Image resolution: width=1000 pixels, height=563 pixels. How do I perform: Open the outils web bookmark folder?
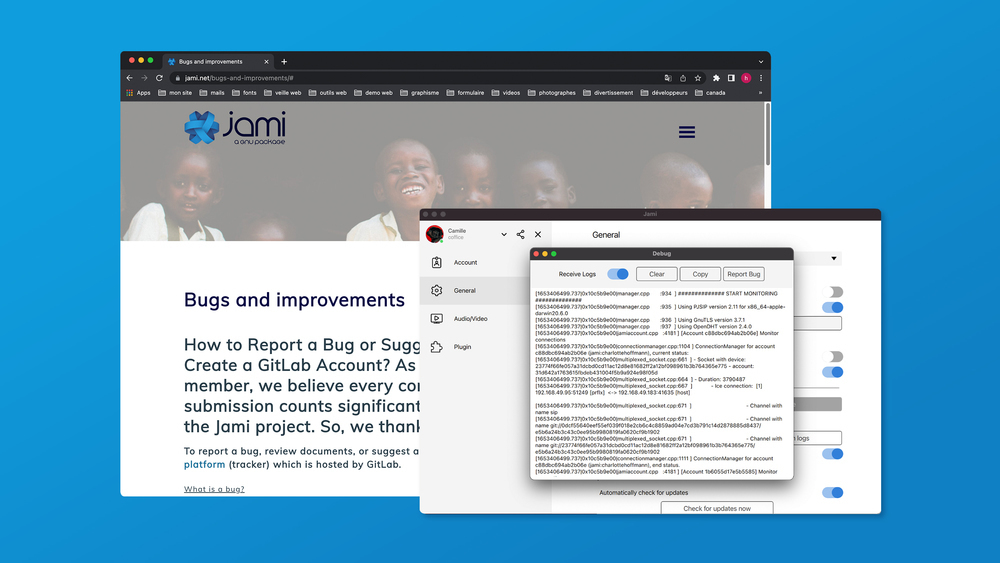click(328, 92)
